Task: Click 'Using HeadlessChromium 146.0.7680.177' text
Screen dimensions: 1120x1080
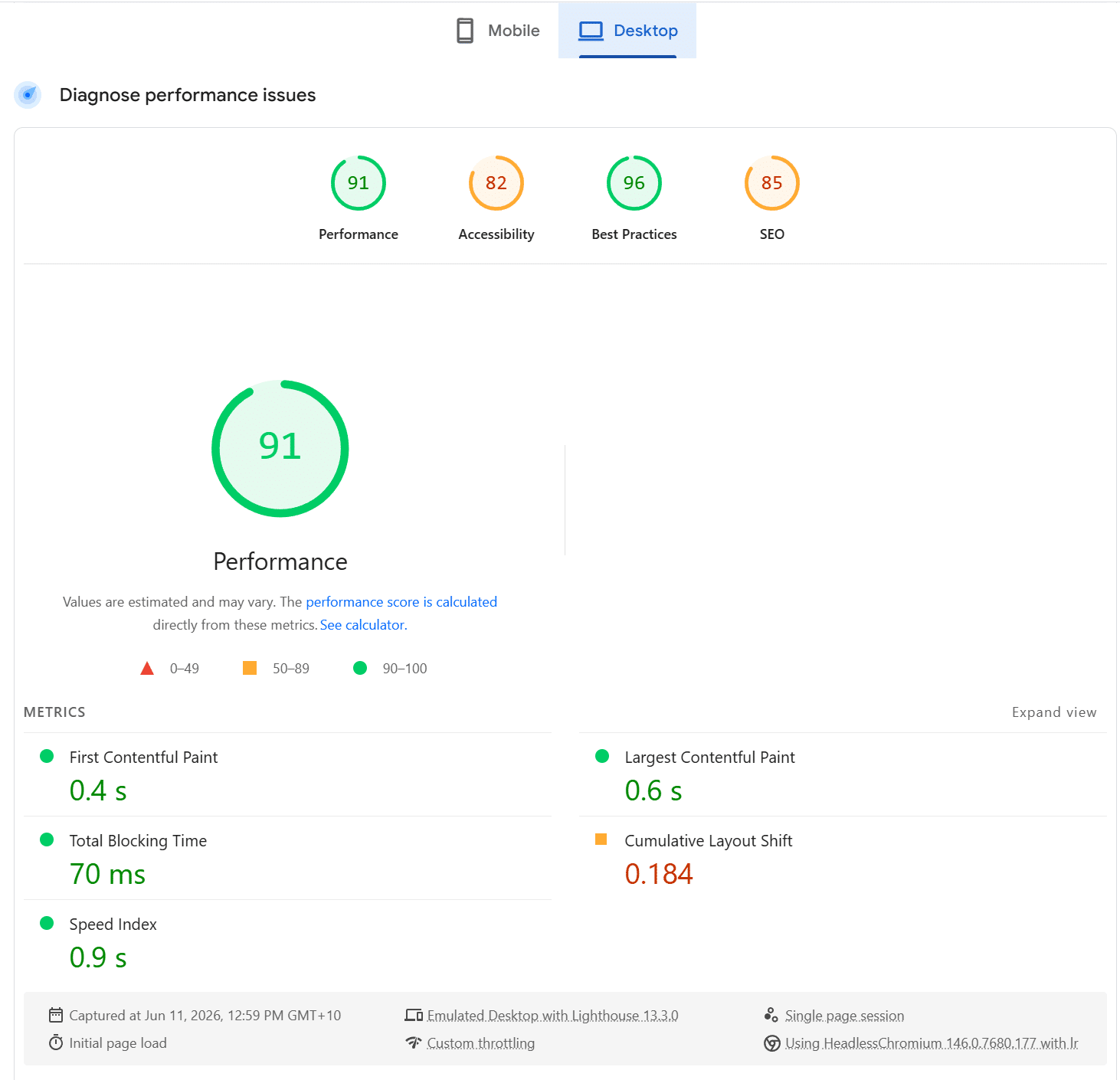Action: coord(932,1043)
